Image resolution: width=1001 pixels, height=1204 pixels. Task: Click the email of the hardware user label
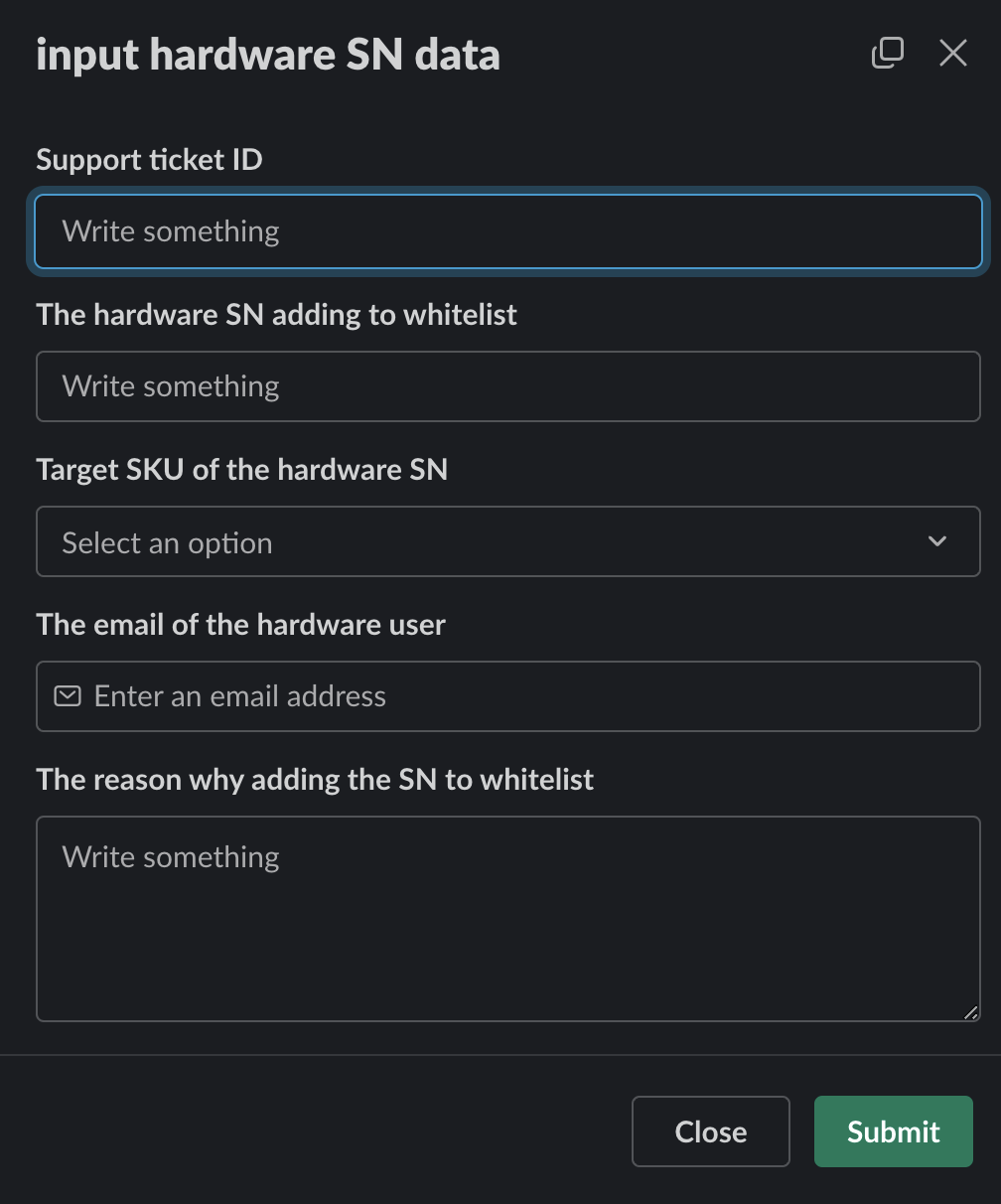click(x=241, y=625)
